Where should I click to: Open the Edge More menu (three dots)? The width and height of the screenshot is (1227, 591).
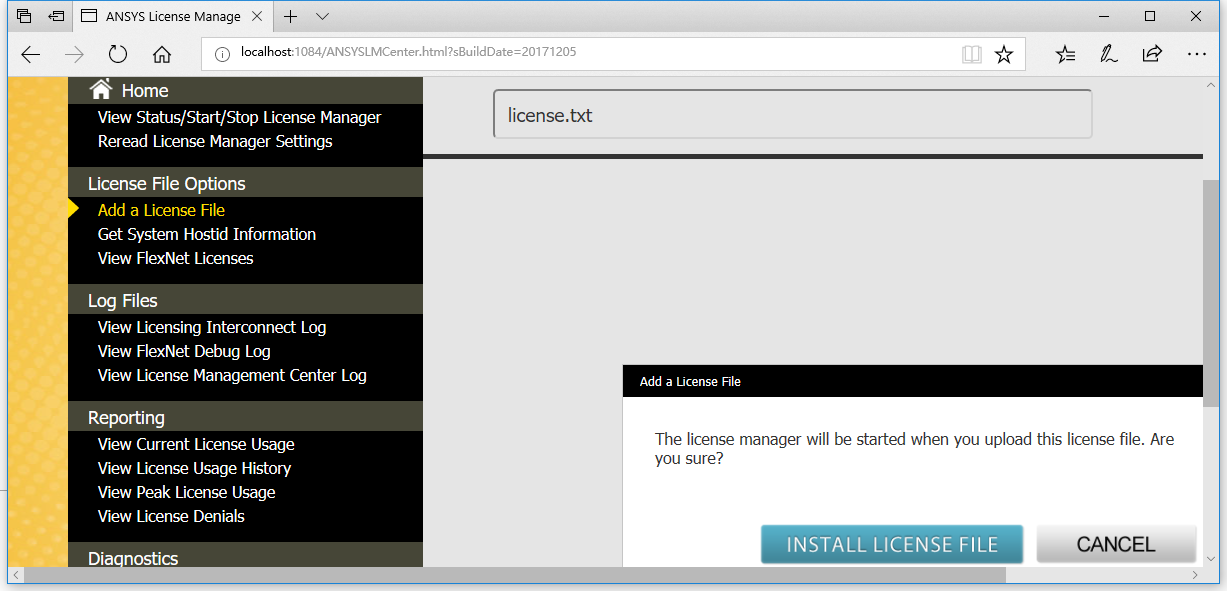1196,54
